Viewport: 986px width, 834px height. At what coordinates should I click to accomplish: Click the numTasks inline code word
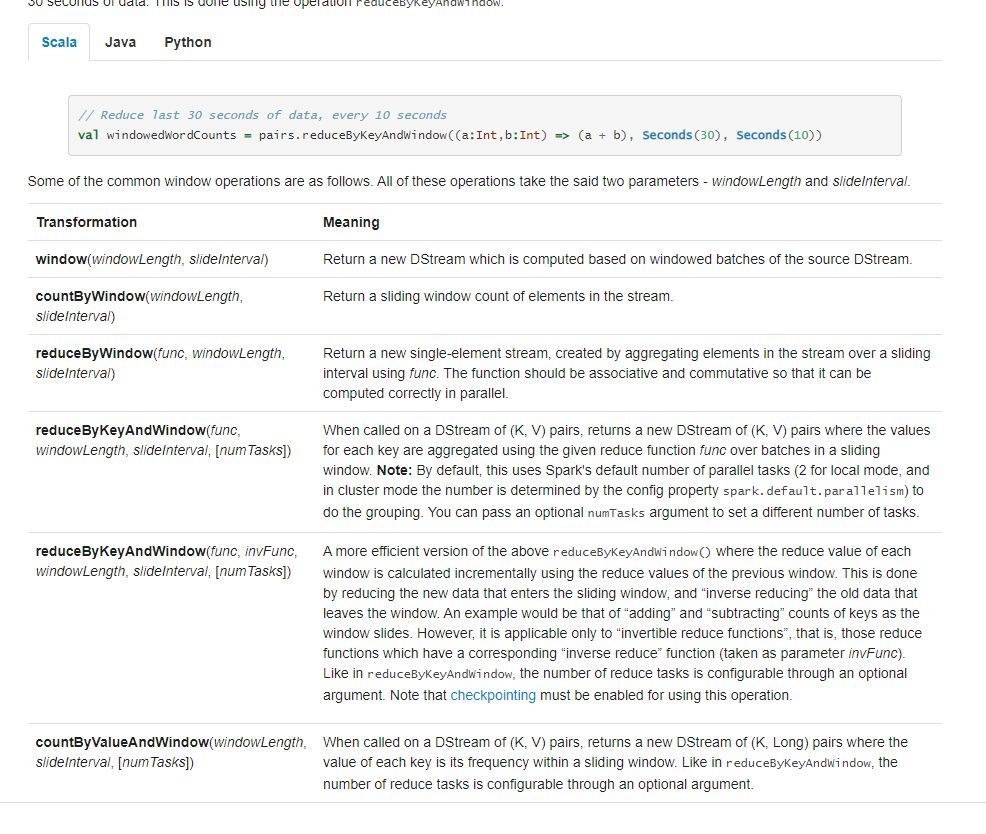[x=616, y=513]
